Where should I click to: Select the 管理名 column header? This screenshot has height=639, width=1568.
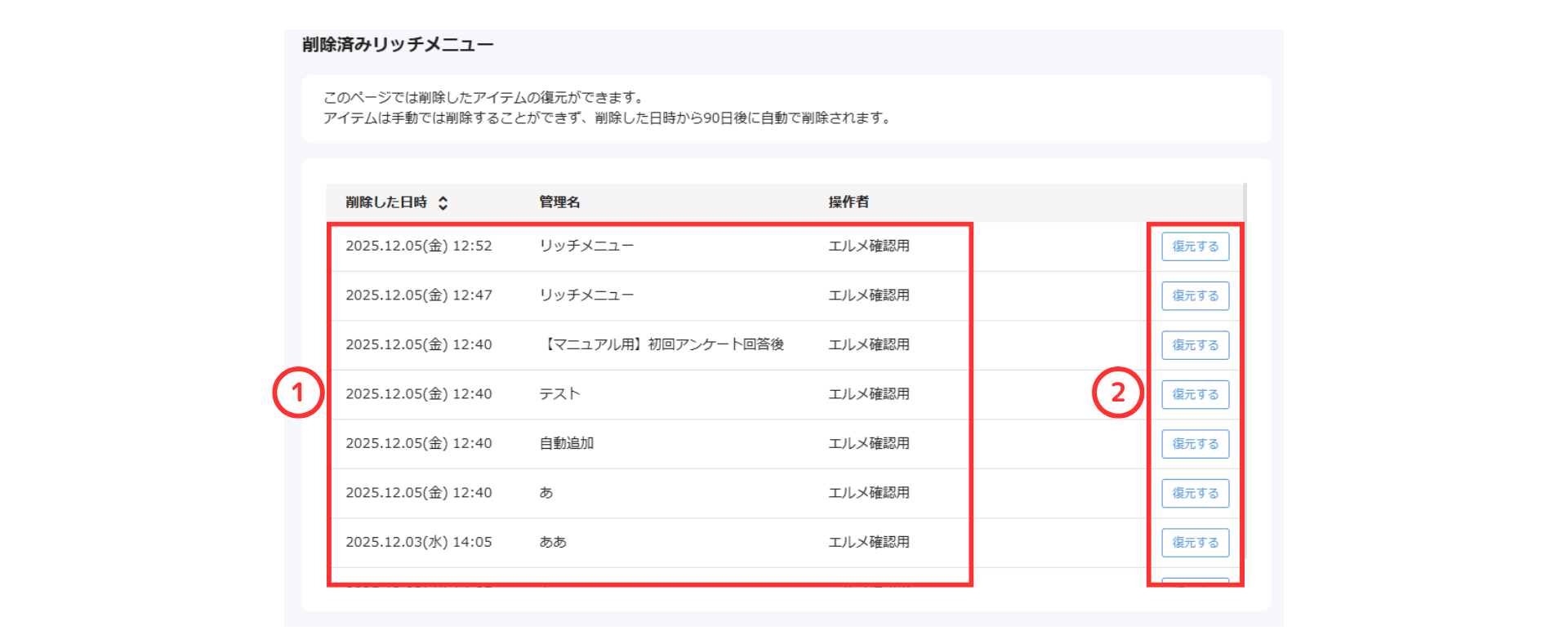coord(559,202)
